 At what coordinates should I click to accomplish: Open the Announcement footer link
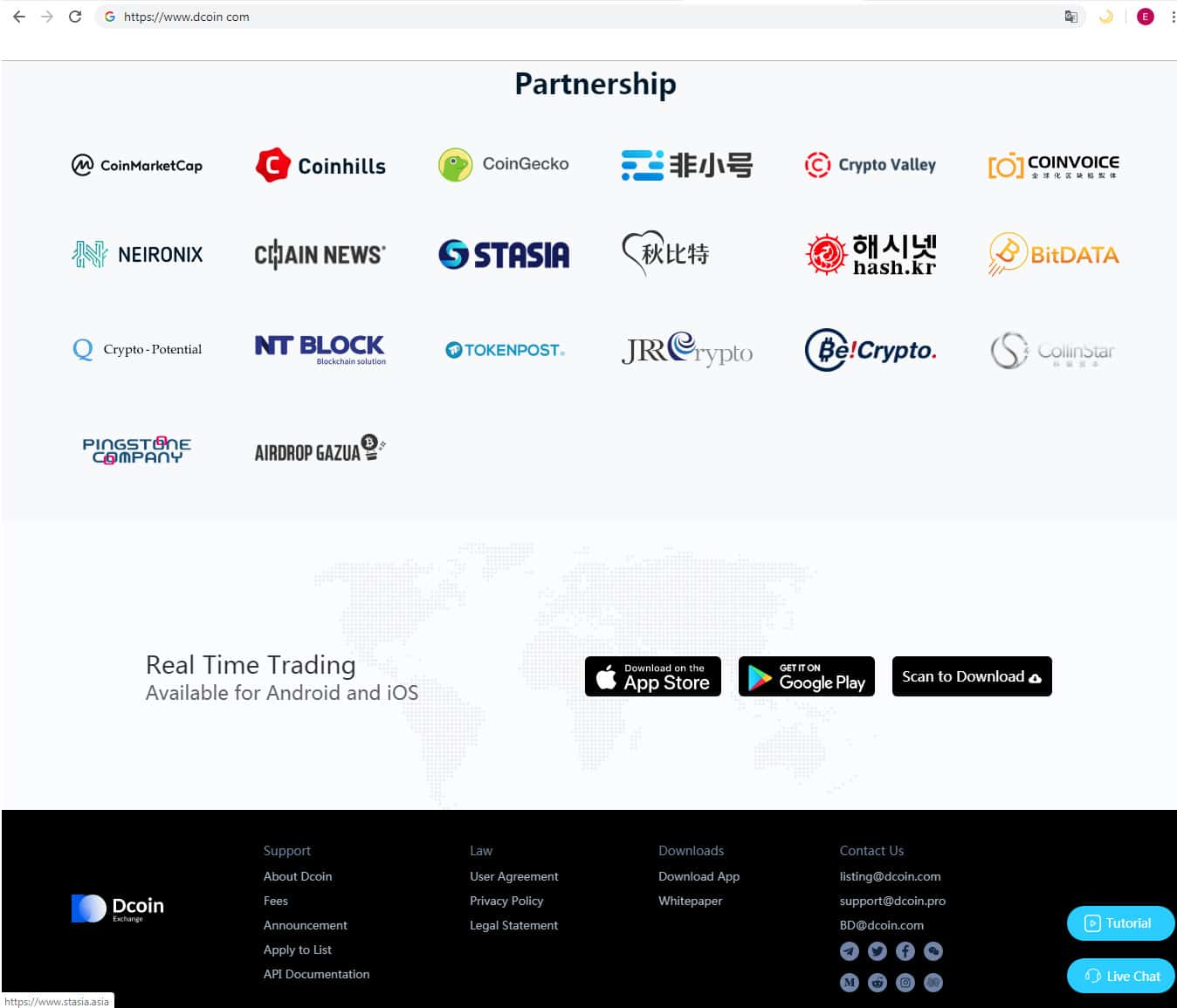[x=306, y=925]
